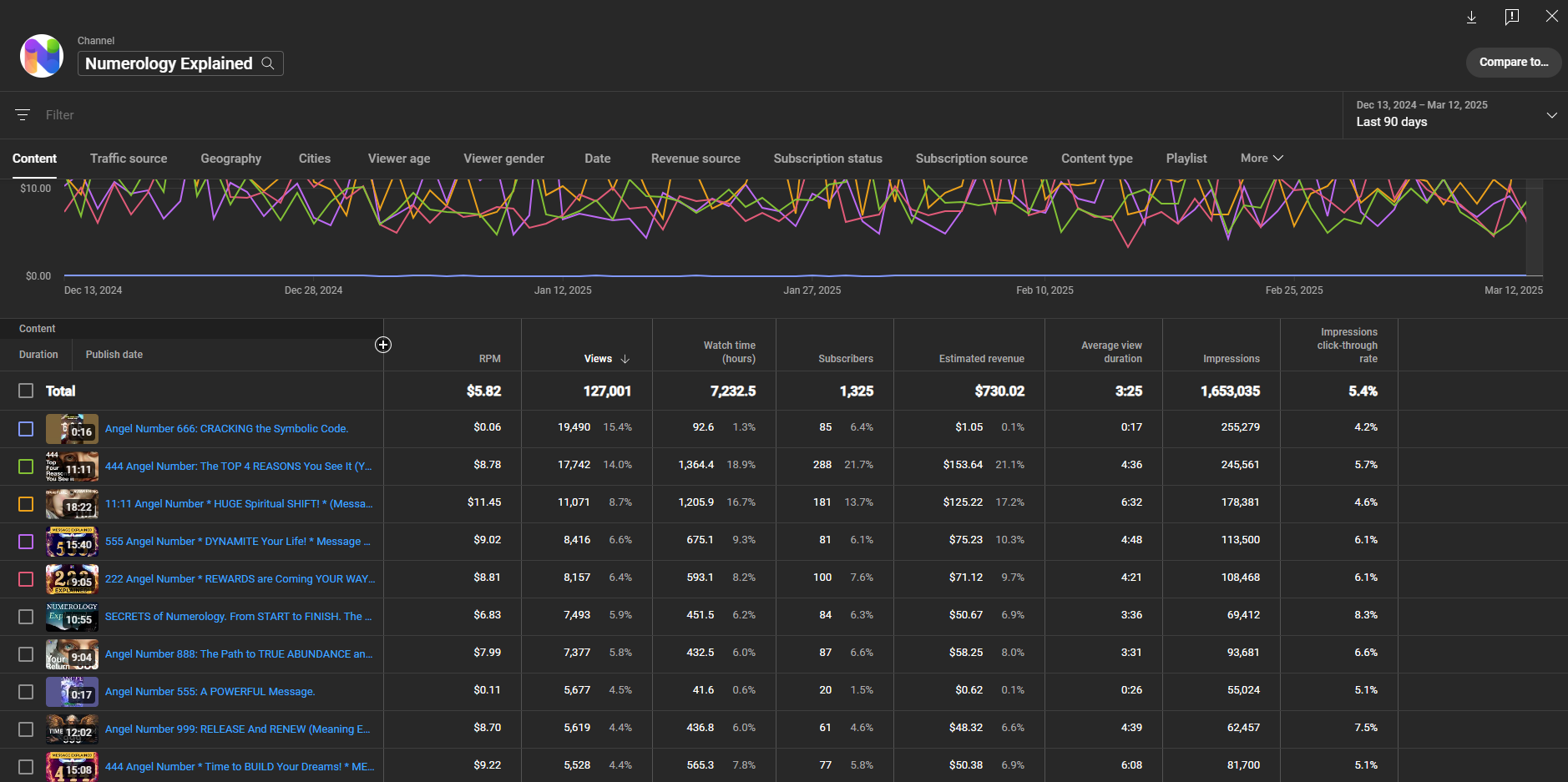Click the Publish date column label
The image size is (1568, 782).
click(114, 355)
